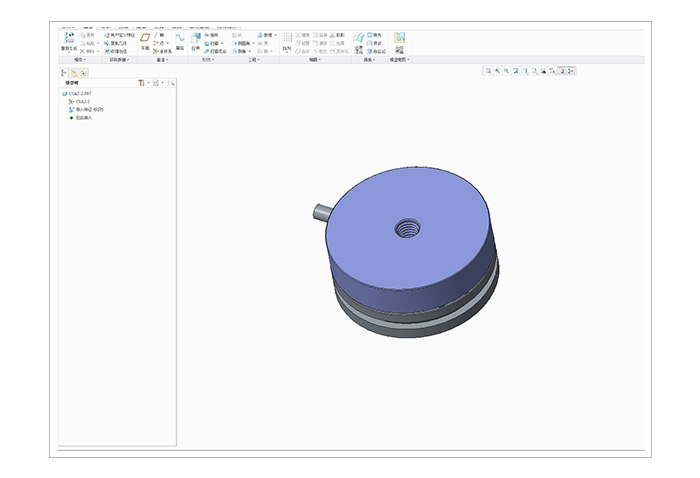Click Zoom Out in graphics toolbar
Viewport: 700px width, 478px height.
(x=506, y=71)
